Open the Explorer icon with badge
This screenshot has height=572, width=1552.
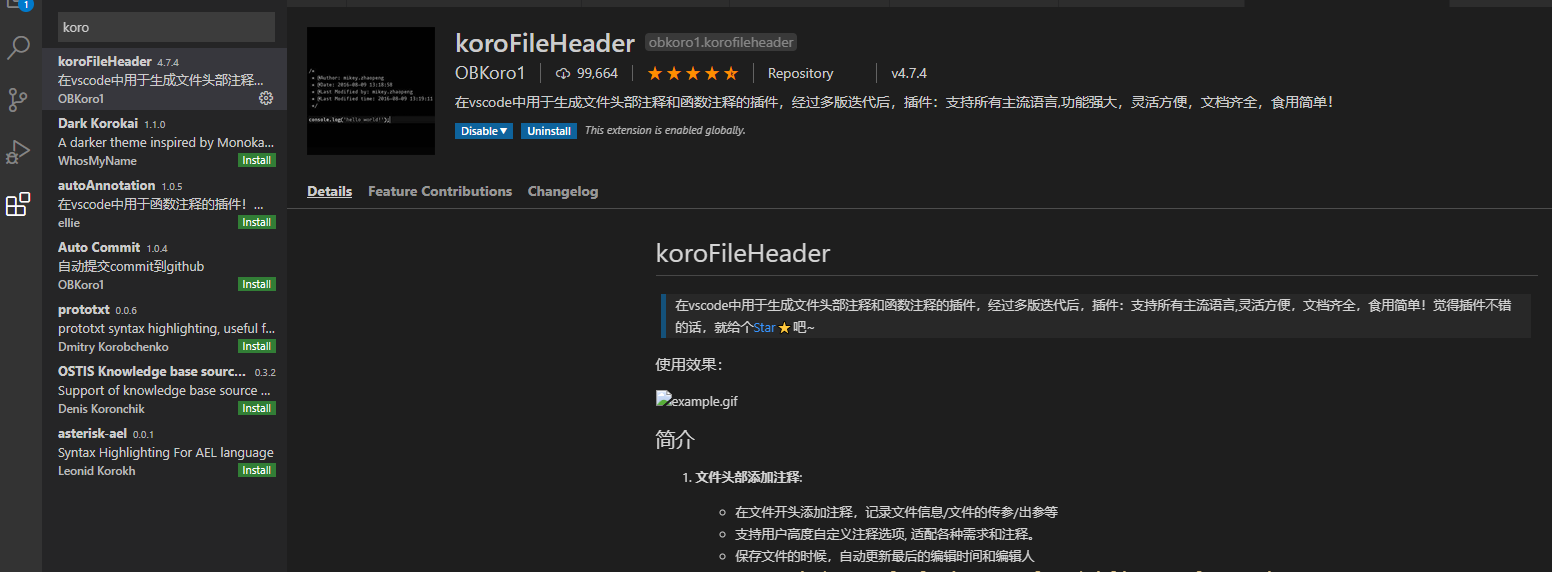click(x=19, y=5)
